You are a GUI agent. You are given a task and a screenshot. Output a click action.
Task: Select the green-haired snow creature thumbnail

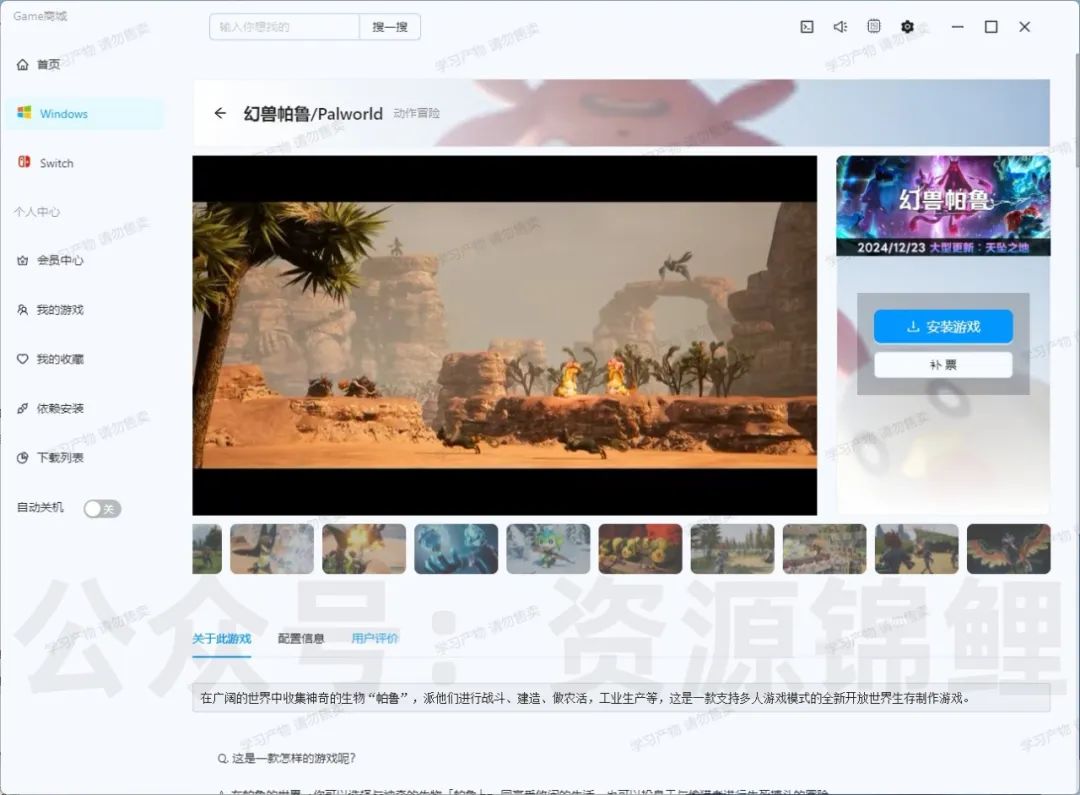(x=548, y=549)
